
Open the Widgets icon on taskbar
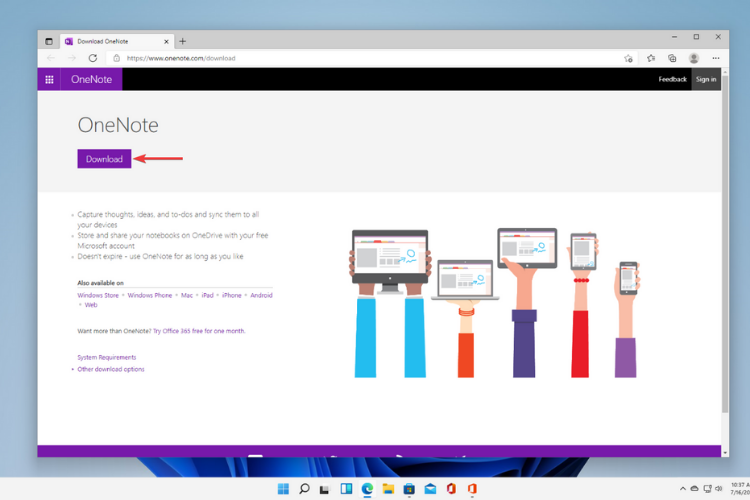click(x=346, y=489)
